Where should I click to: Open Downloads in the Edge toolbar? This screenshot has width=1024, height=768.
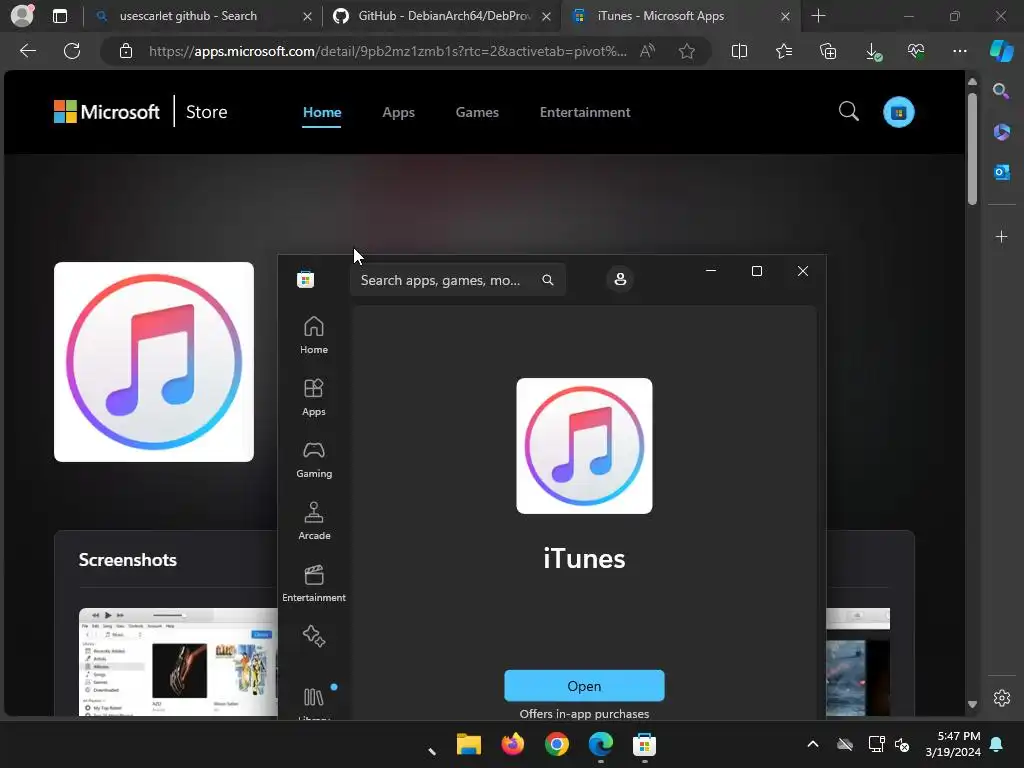point(872,52)
